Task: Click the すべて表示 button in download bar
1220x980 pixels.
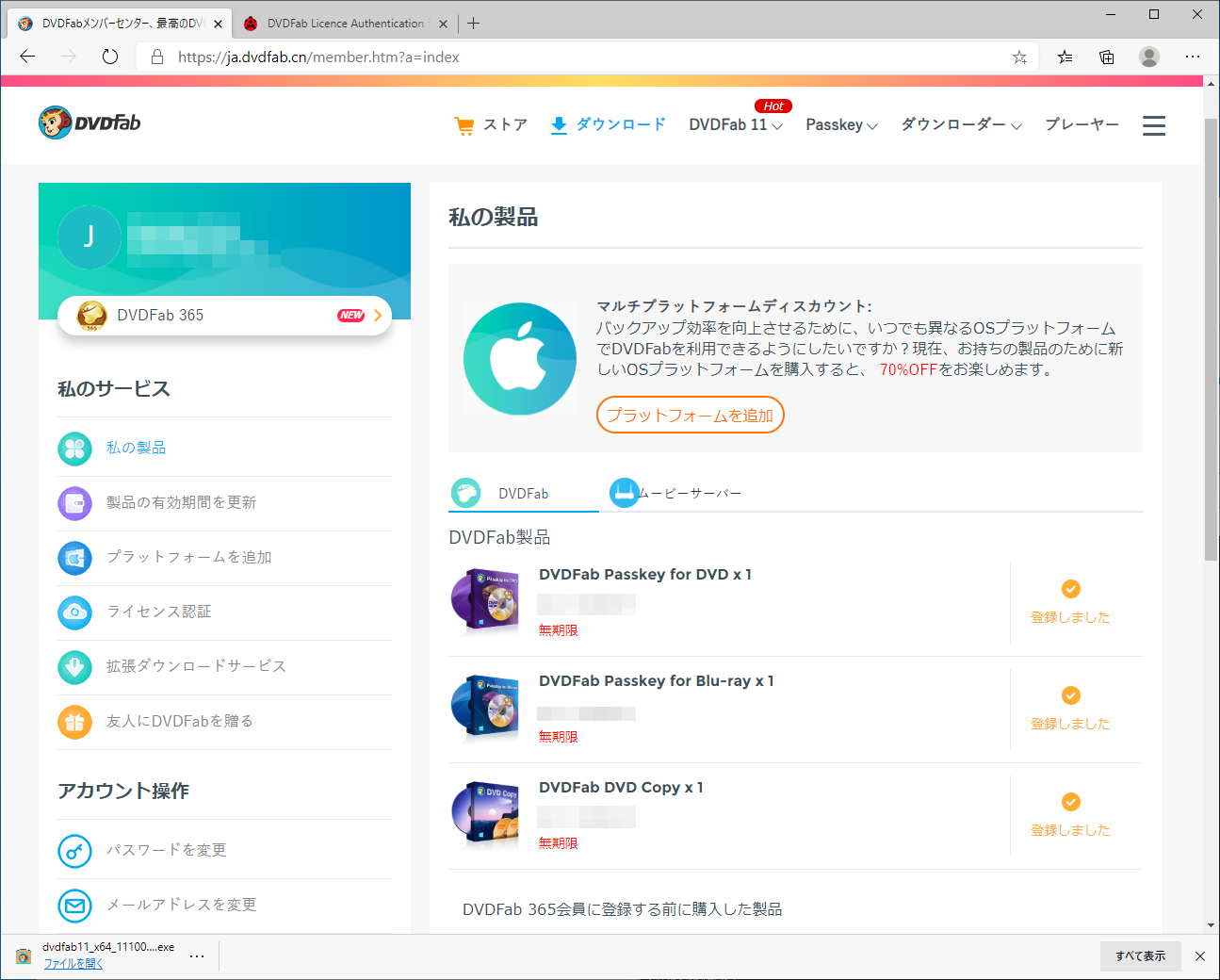Action: tap(1140, 955)
